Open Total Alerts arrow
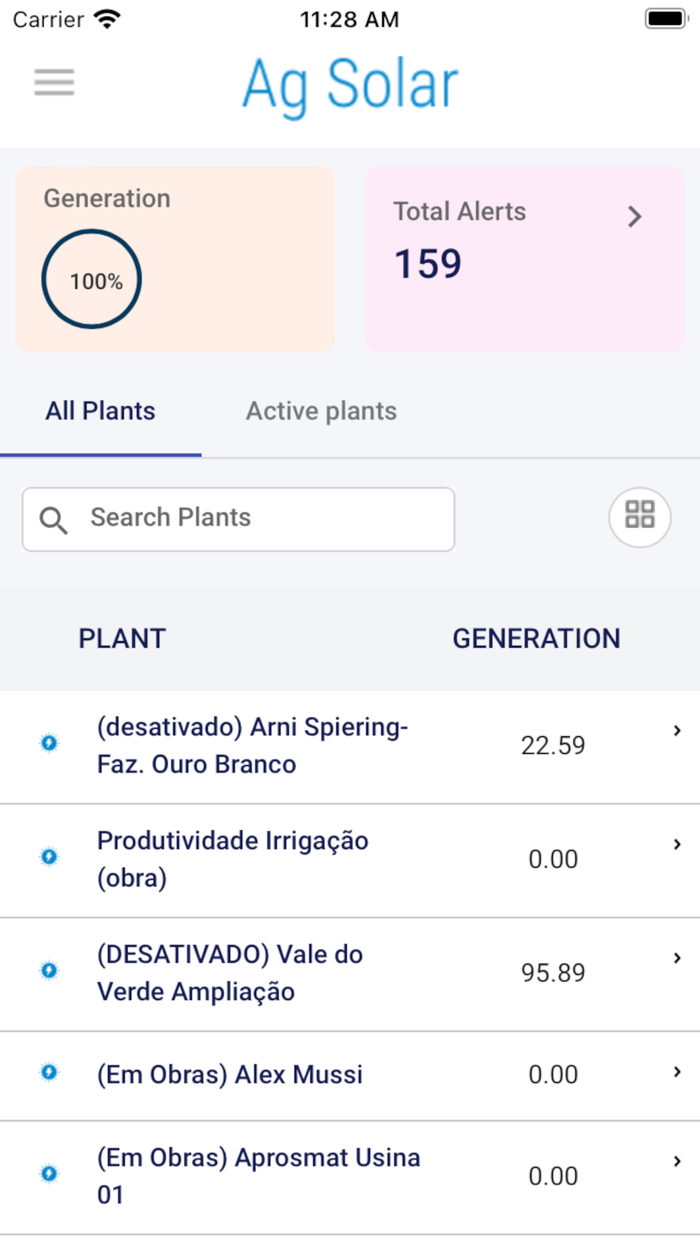 pos(634,217)
